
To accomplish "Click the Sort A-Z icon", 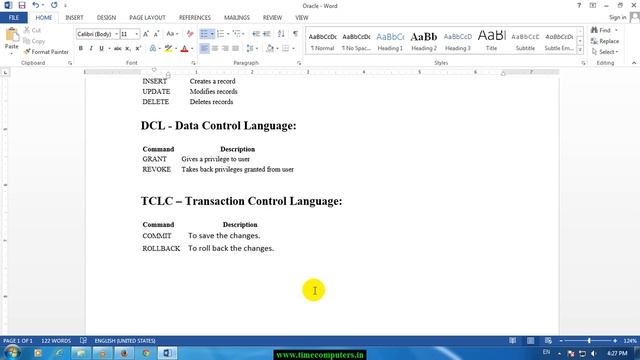I will click(281, 34).
